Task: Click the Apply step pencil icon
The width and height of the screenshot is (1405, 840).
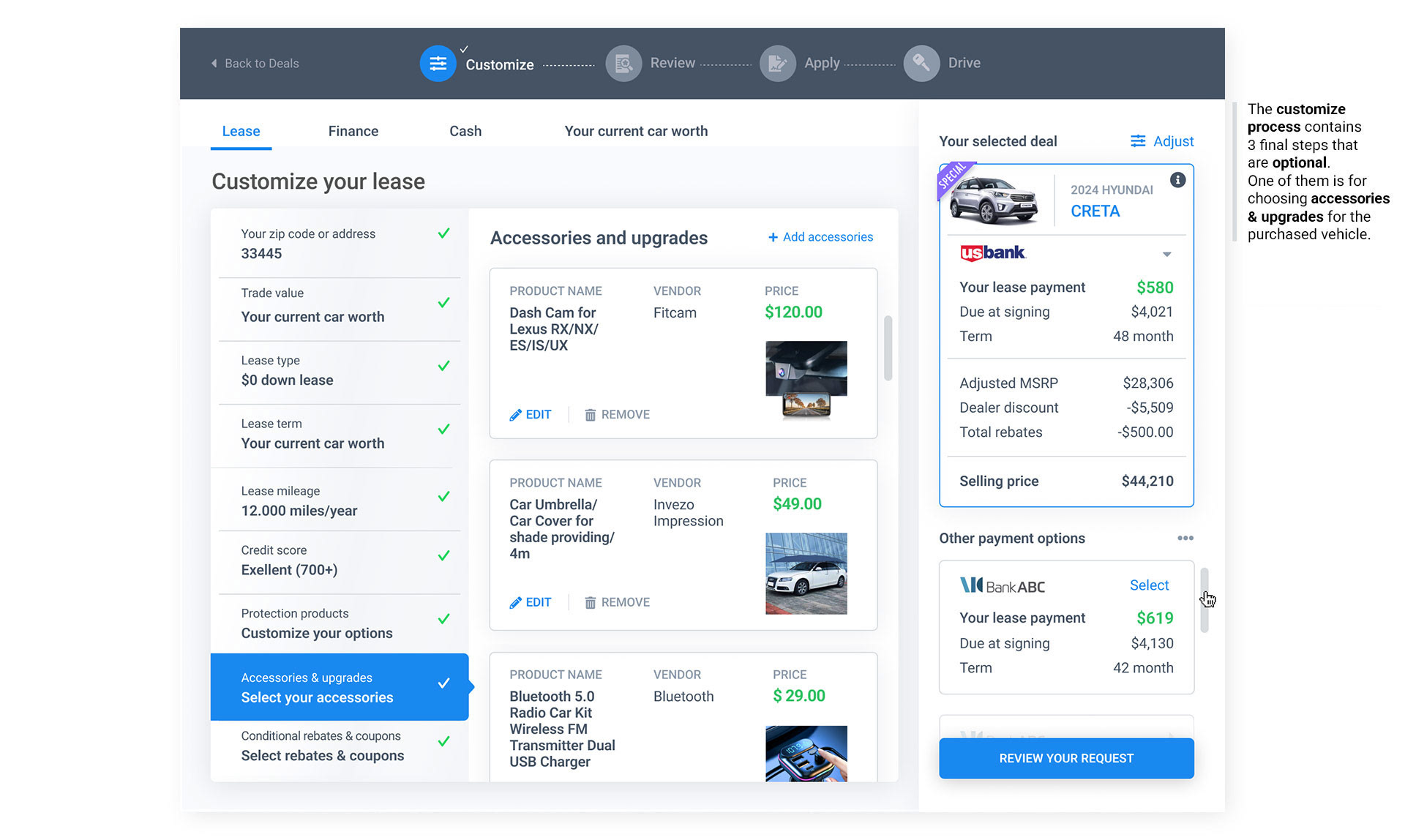Action: 777,64
